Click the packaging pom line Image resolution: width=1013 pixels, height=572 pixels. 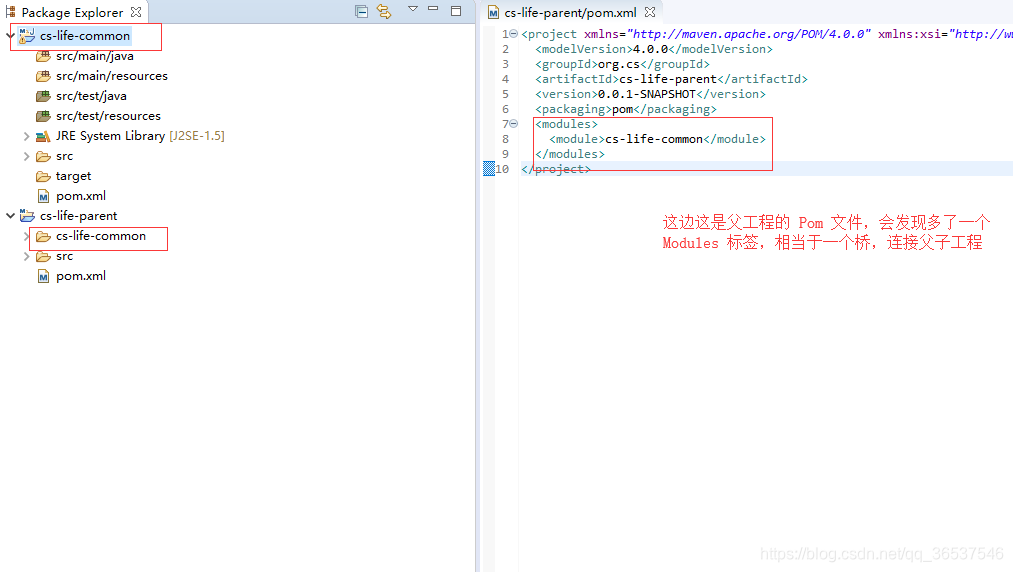tap(625, 109)
